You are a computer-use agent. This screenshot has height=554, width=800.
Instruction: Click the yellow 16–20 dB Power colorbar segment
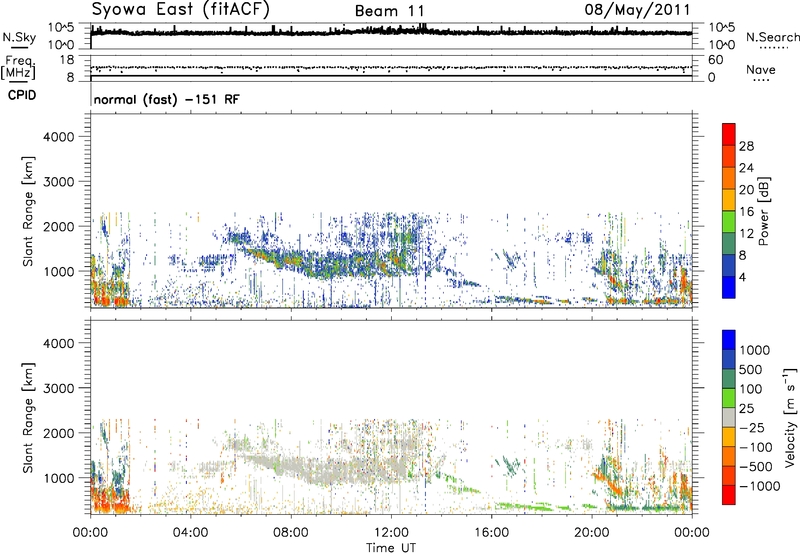coord(729,199)
